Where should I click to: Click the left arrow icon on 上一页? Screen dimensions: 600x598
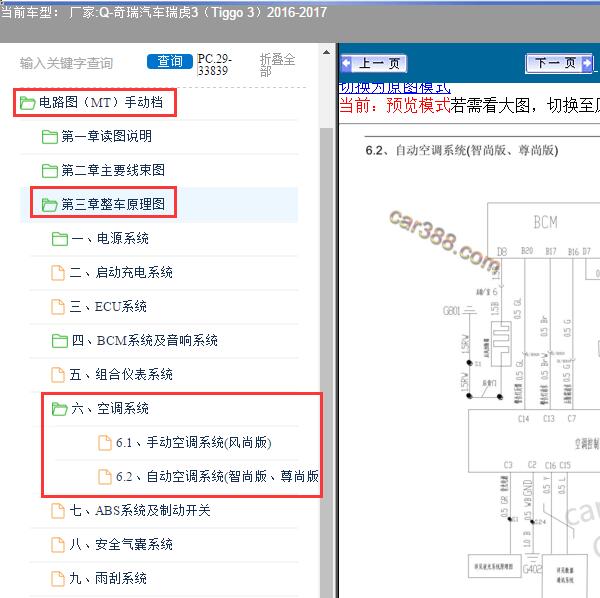tap(346, 63)
